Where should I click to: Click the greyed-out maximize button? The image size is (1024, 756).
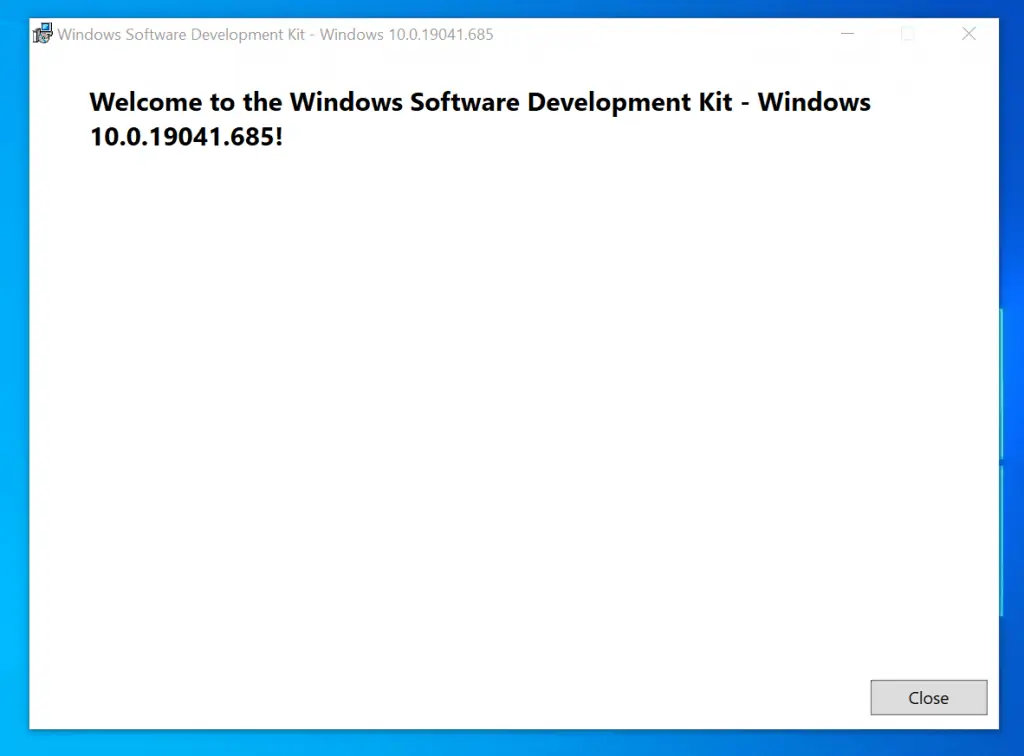click(x=908, y=34)
